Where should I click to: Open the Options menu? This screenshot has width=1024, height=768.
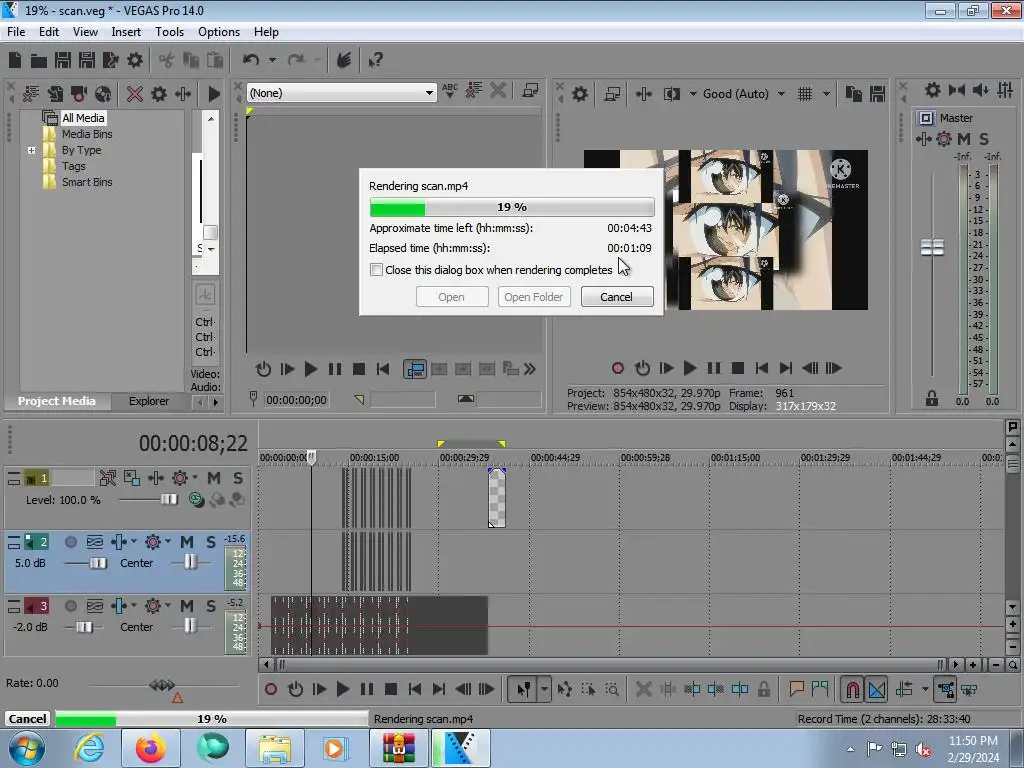219,31
